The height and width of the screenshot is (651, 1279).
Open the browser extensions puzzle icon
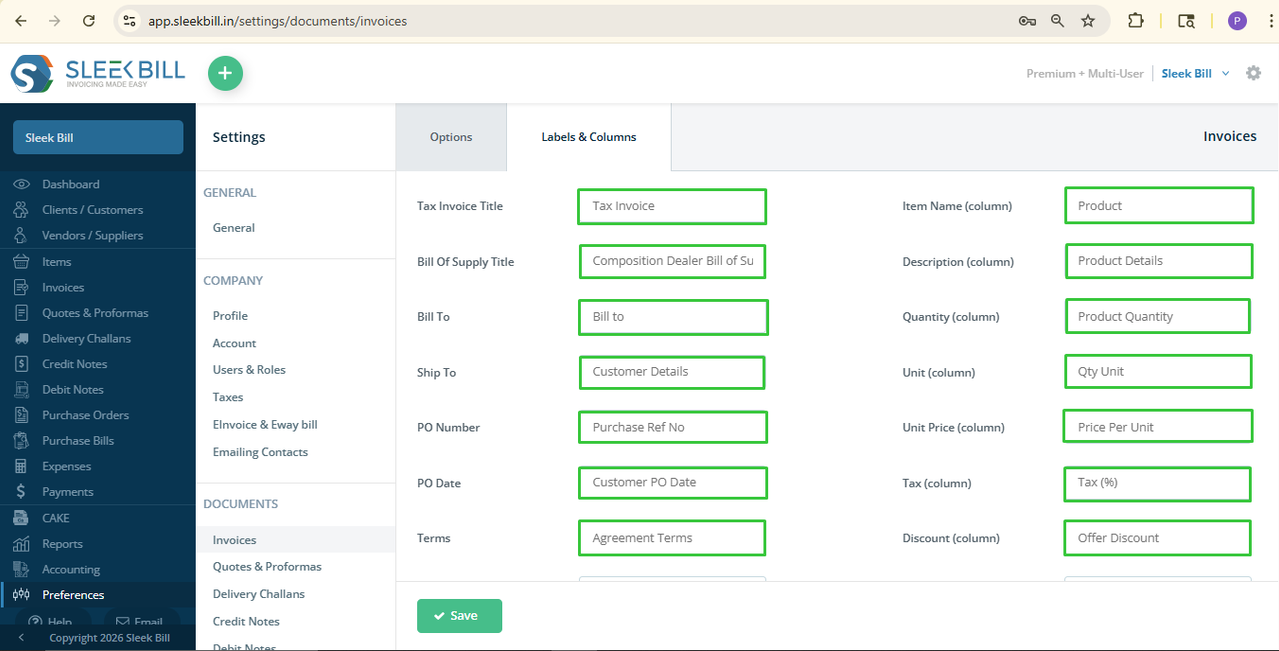click(1136, 20)
